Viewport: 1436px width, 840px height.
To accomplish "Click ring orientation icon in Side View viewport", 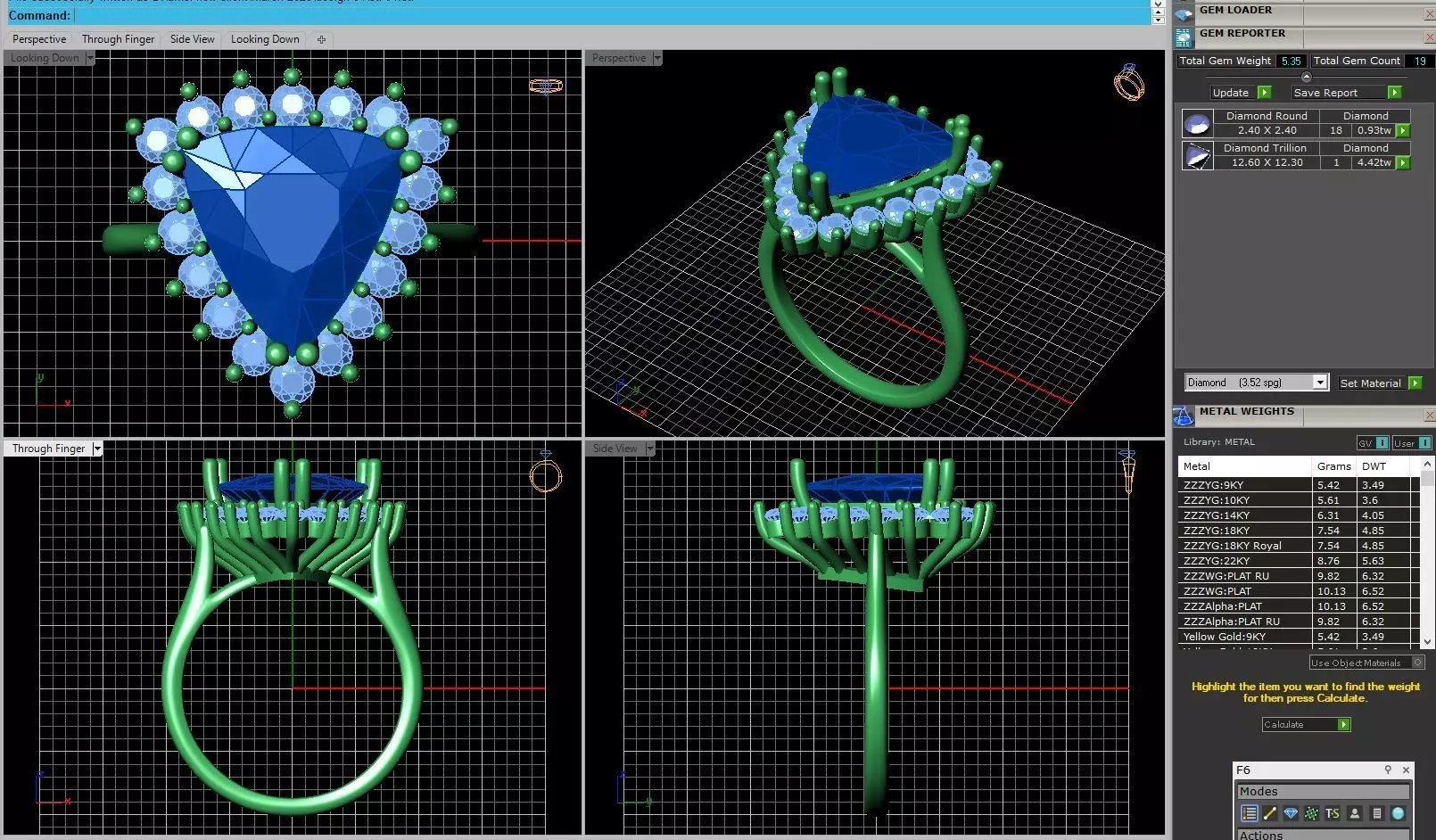I will coord(1128,472).
